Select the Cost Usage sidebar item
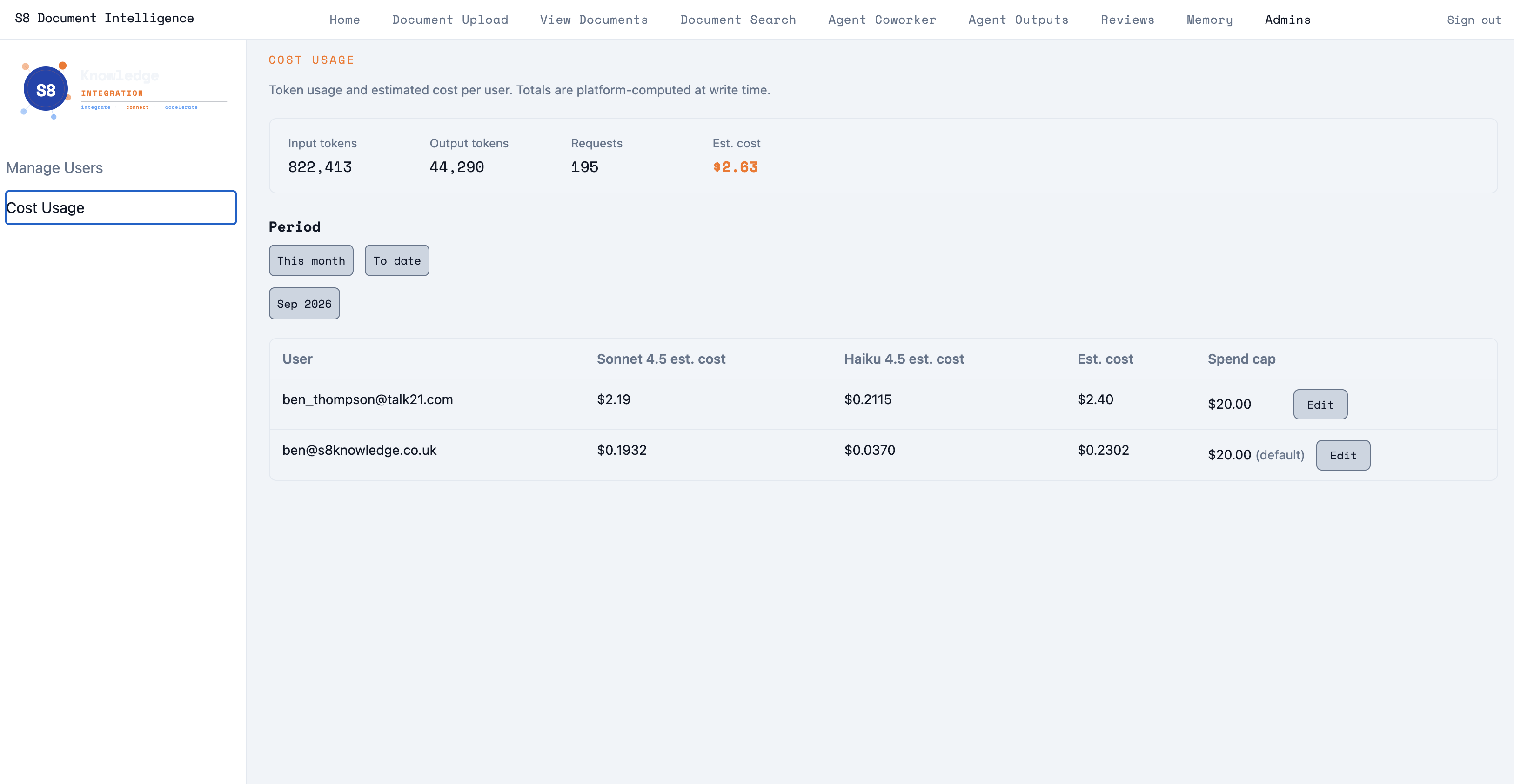Viewport: 1514px width, 784px height. click(x=121, y=208)
